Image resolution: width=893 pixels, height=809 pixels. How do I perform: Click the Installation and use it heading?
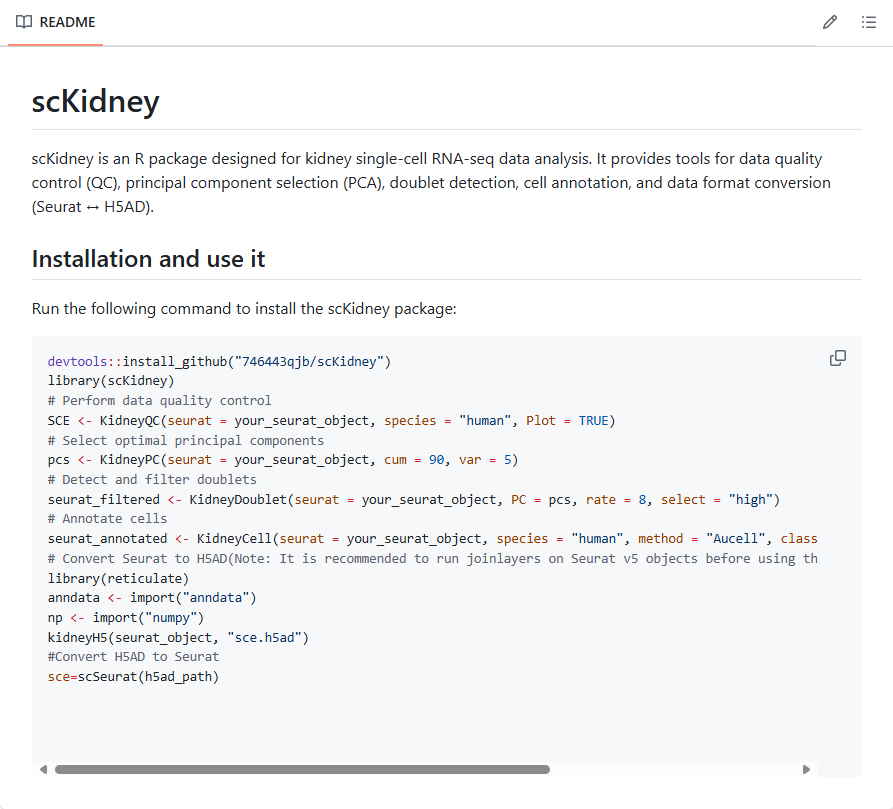click(x=148, y=258)
